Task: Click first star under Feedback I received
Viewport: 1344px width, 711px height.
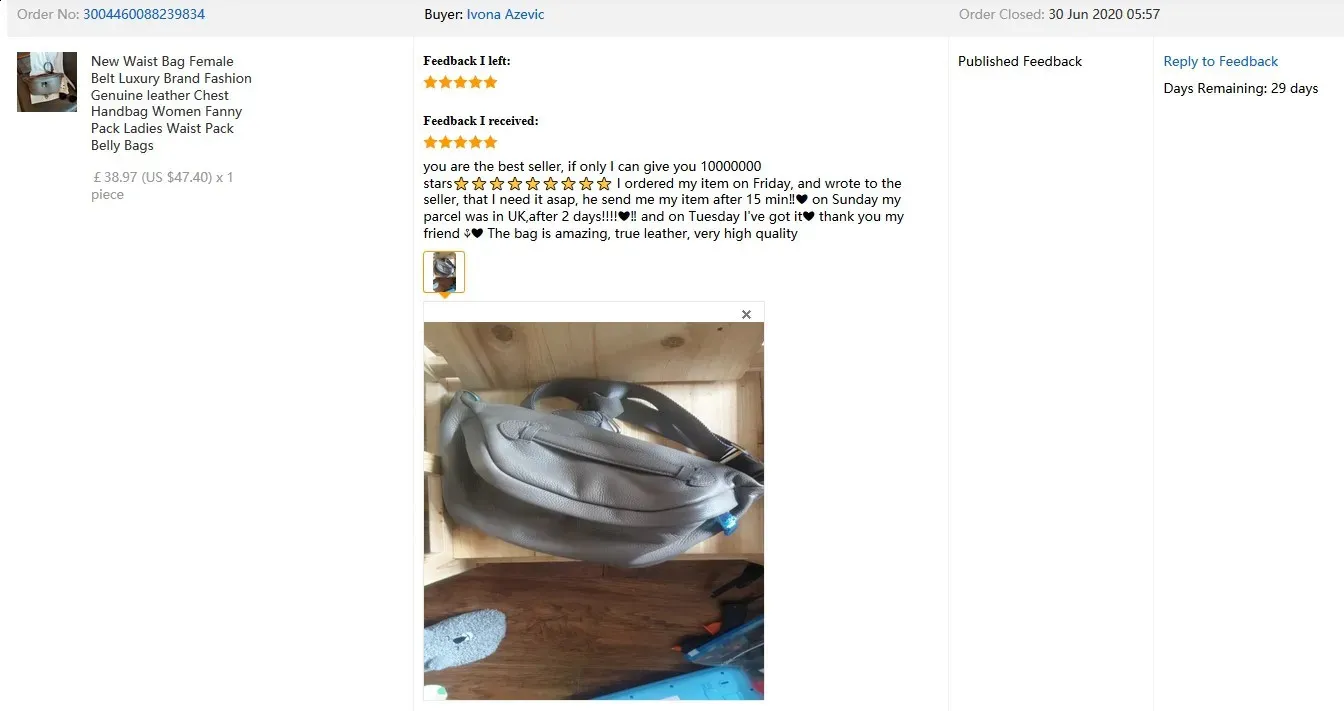Action: pos(431,142)
